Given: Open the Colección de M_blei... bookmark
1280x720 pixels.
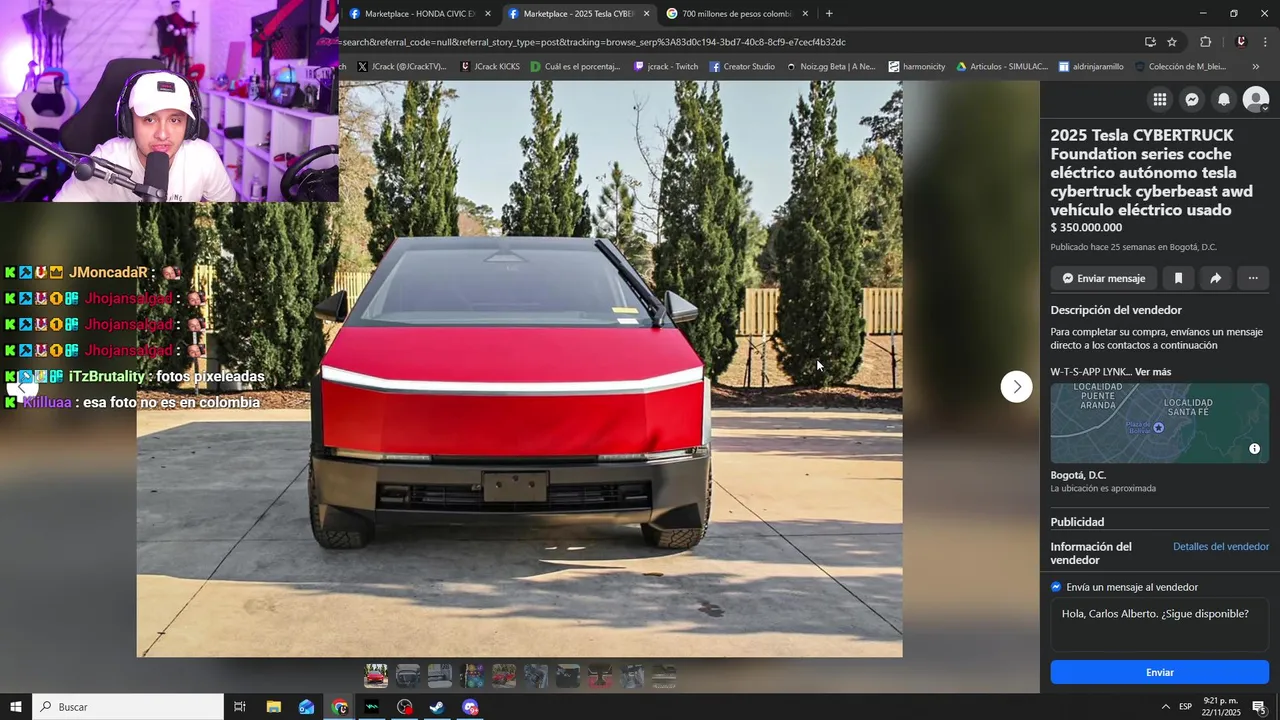Looking at the screenshot, I should tap(1180, 67).
